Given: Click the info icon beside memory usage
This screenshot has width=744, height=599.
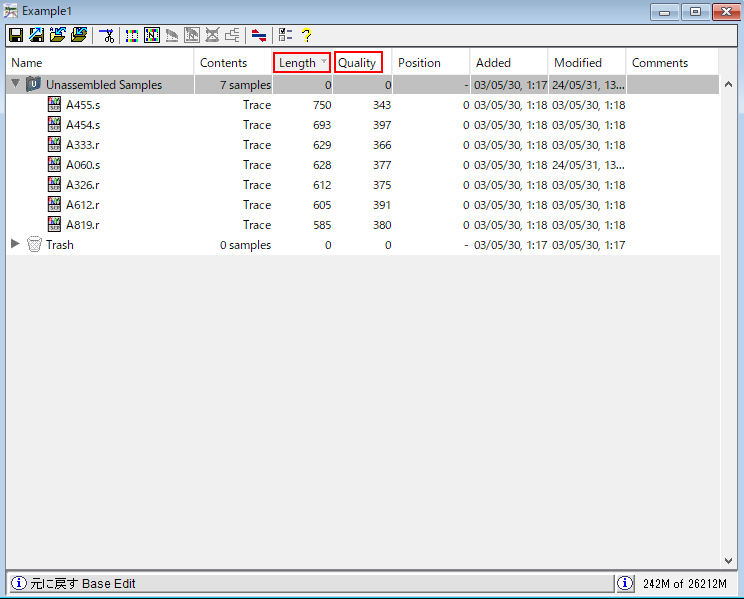Looking at the screenshot, I should click(625, 583).
